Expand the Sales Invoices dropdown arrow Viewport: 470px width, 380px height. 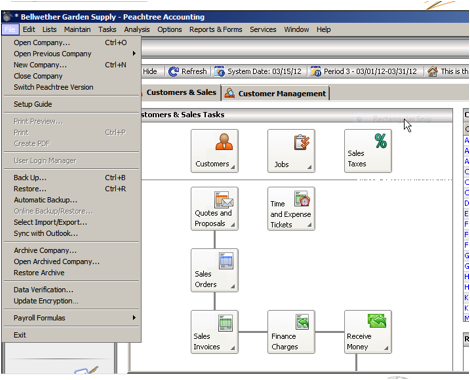(x=233, y=348)
